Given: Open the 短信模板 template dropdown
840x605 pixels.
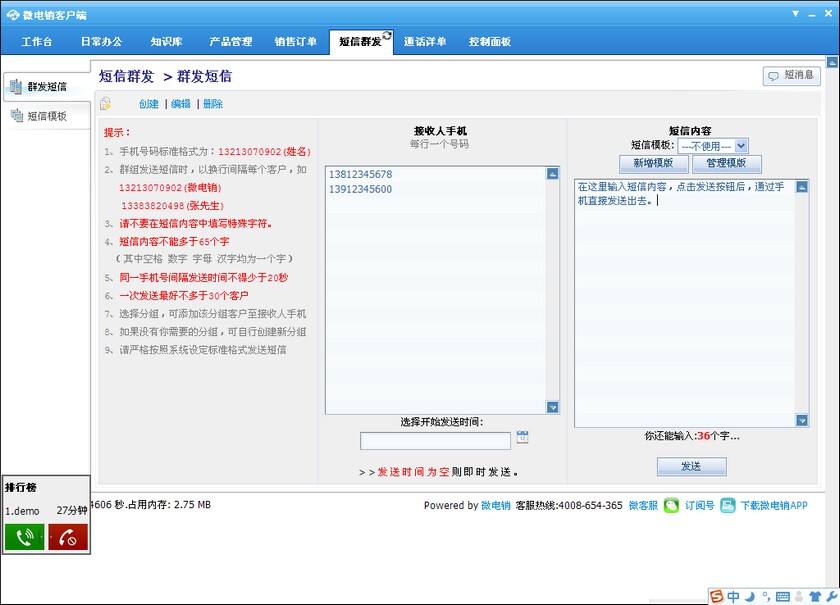Looking at the screenshot, I should 741,146.
